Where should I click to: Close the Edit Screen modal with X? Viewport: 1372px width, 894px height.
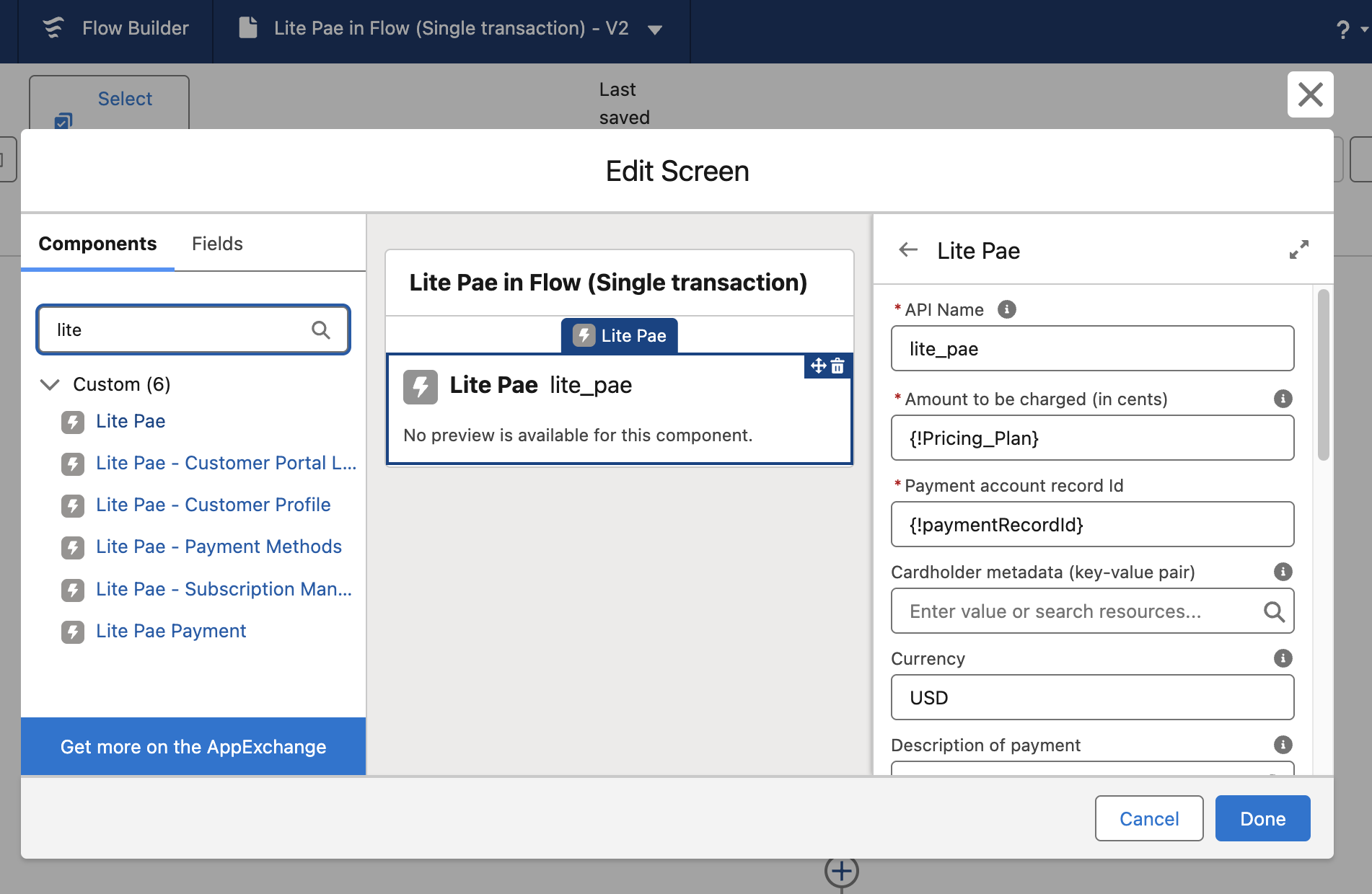(1310, 94)
